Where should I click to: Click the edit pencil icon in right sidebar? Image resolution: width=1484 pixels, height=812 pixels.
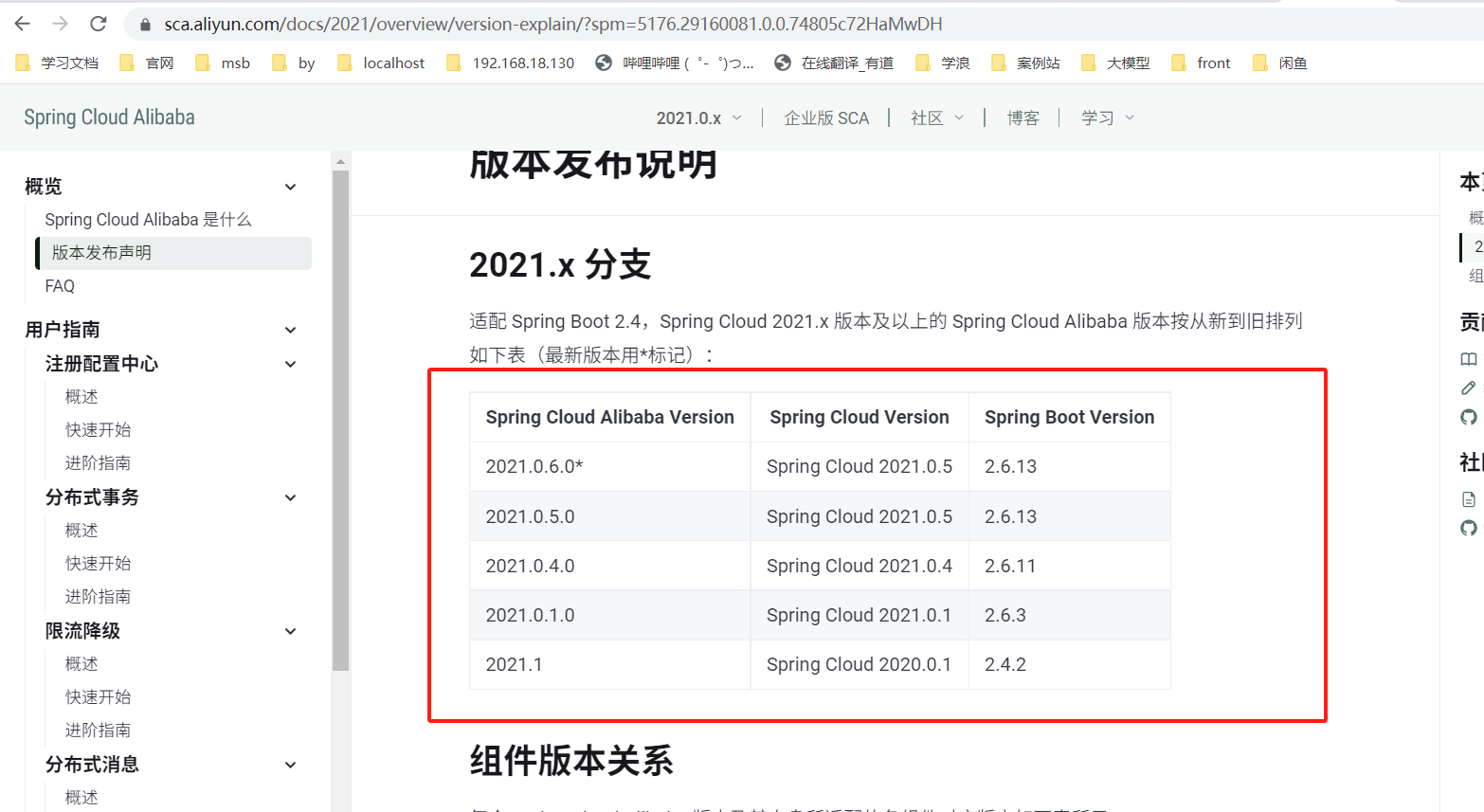pyautogui.click(x=1468, y=388)
